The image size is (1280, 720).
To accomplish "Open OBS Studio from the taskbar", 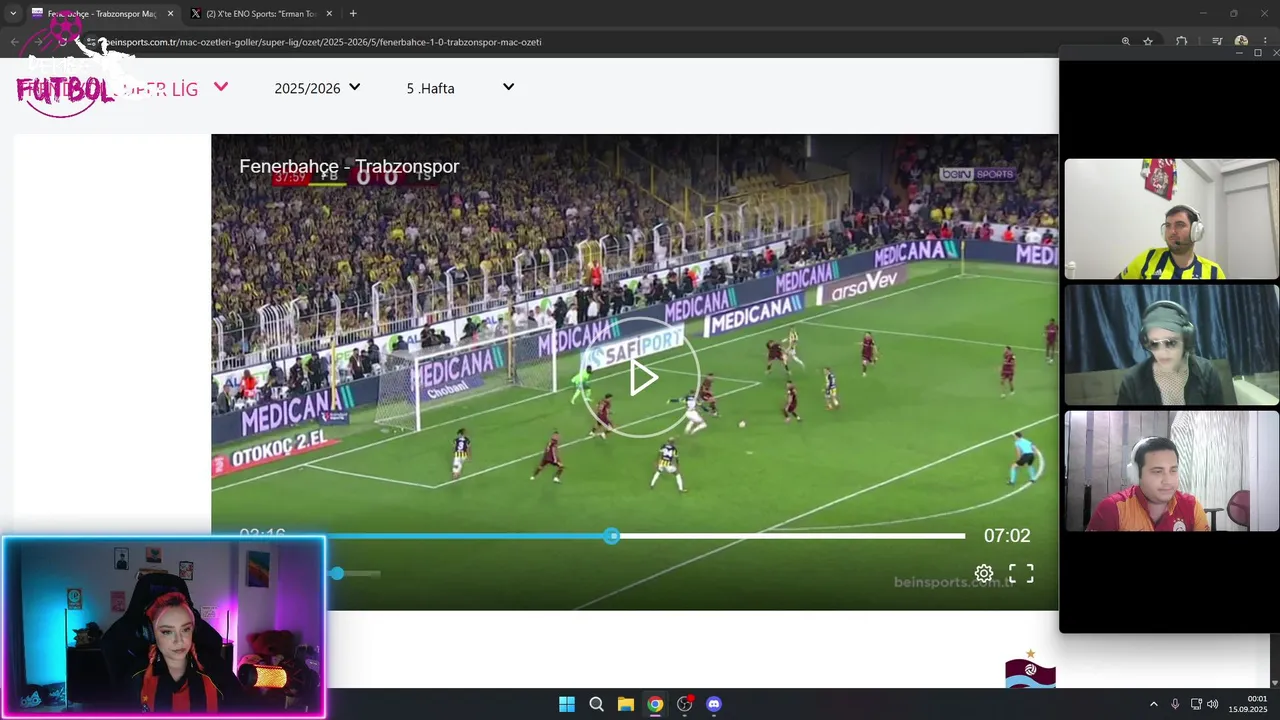I will 685,704.
